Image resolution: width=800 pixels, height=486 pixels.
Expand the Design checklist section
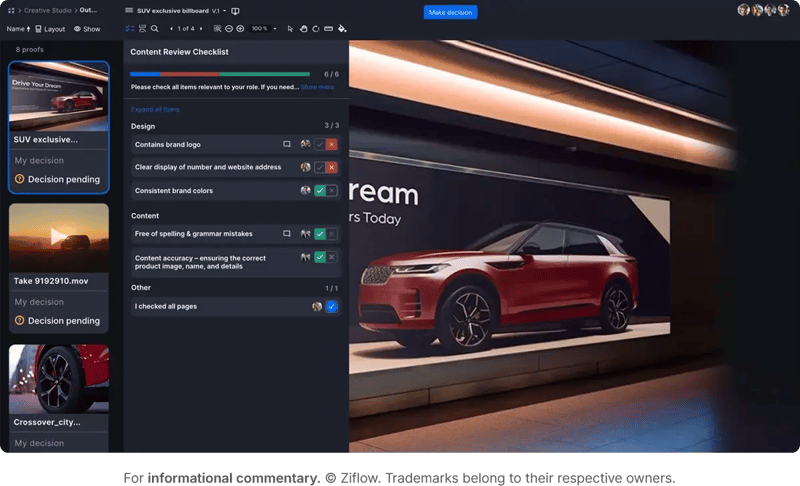[x=143, y=126]
